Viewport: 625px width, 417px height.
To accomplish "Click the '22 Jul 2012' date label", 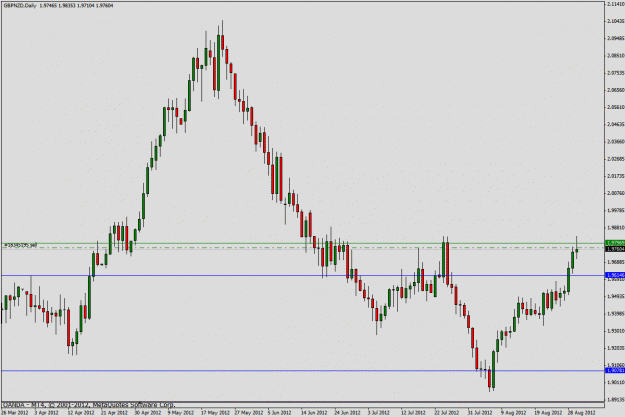I will click(x=447, y=413).
